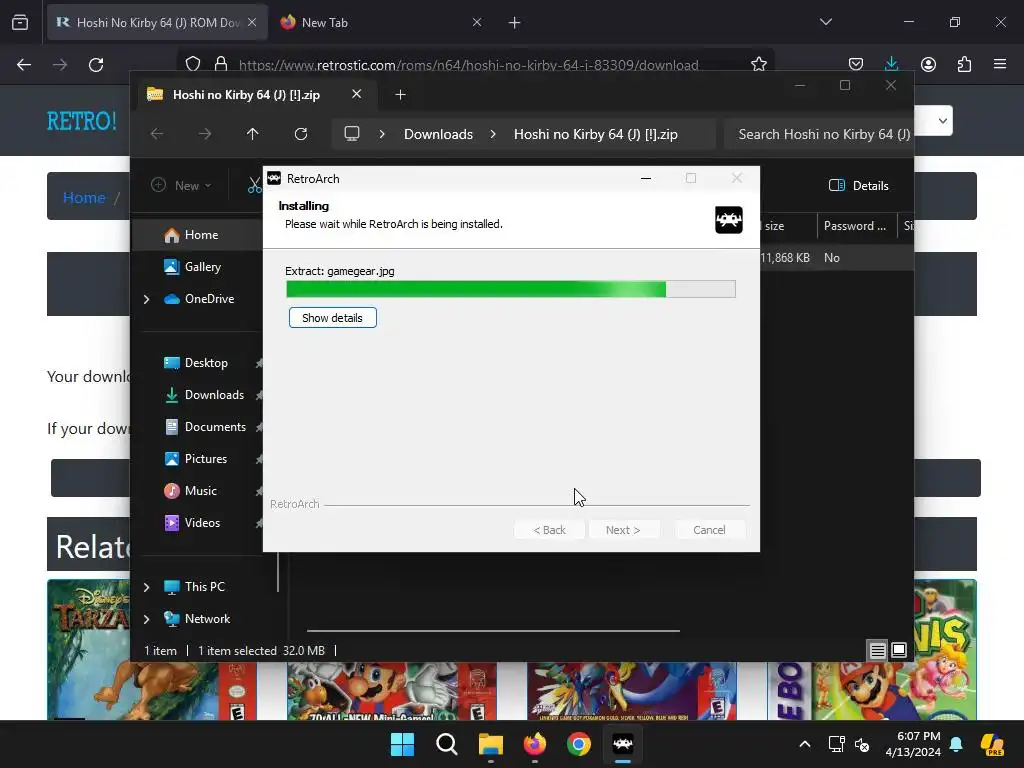This screenshot has height=768, width=1024.
Task: Click Cut scissors icon in Explorer toolbar
Action: [254, 186]
